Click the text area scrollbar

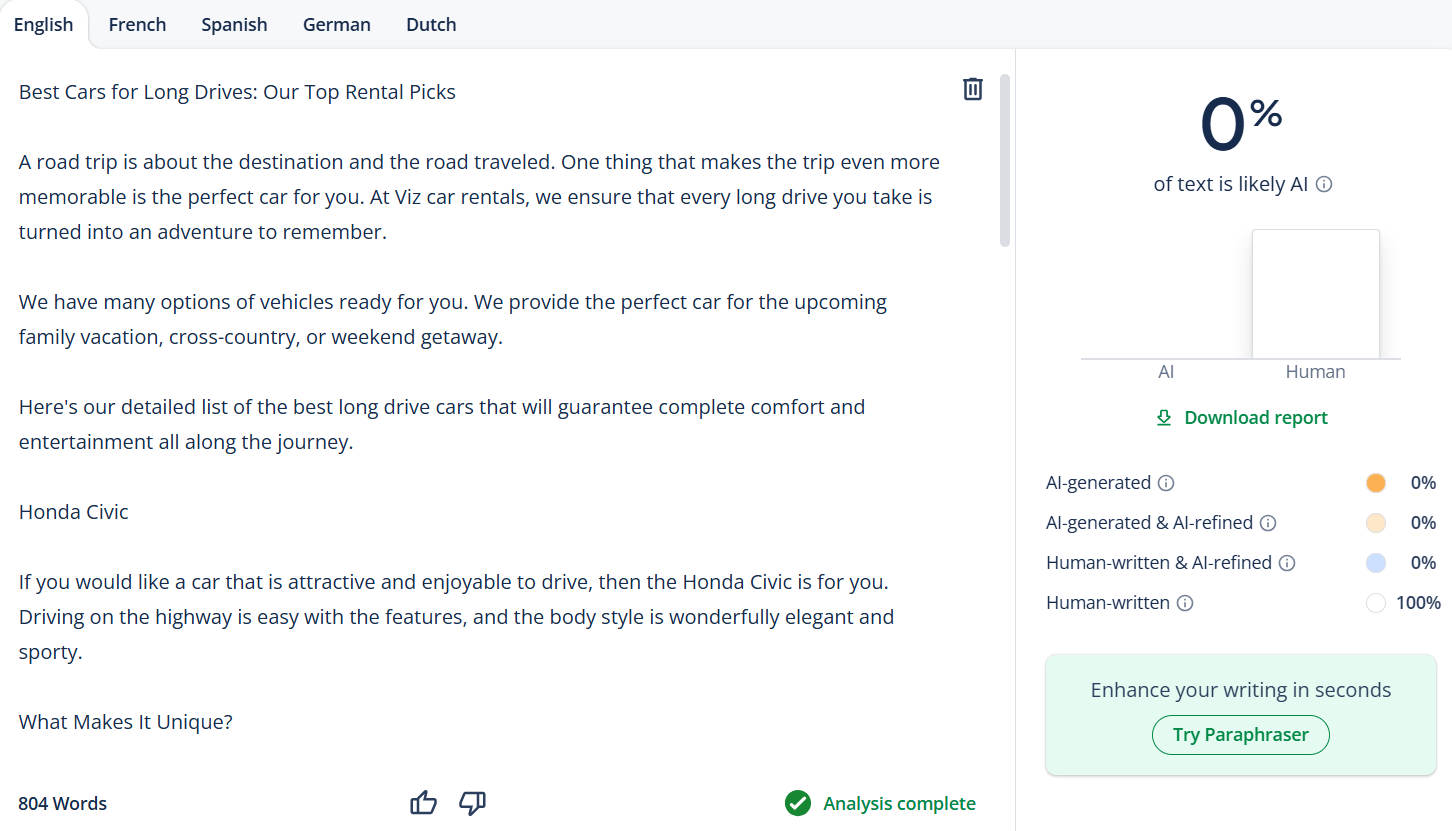(x=1005, y=160)
